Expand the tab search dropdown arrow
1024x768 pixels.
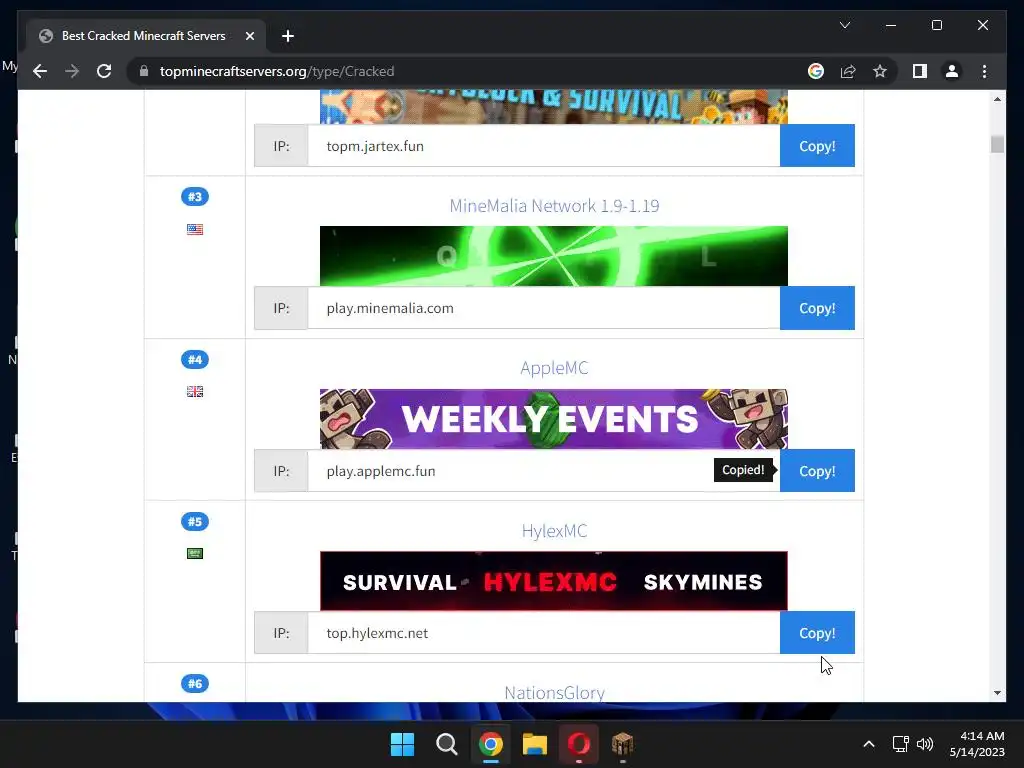[844, 25]
